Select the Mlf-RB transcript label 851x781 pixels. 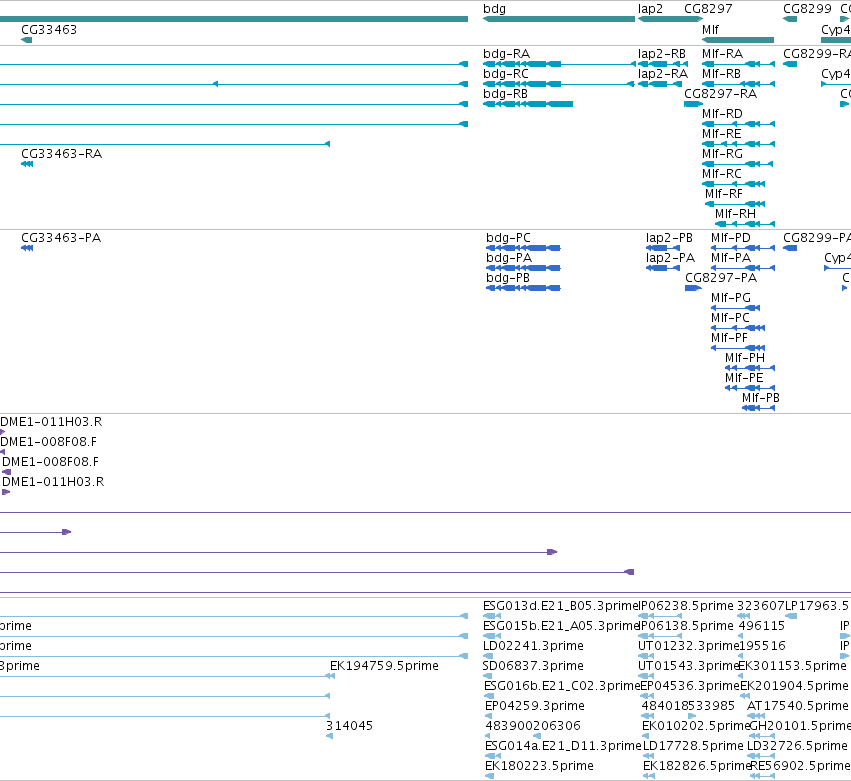click(x=721, y=74)
